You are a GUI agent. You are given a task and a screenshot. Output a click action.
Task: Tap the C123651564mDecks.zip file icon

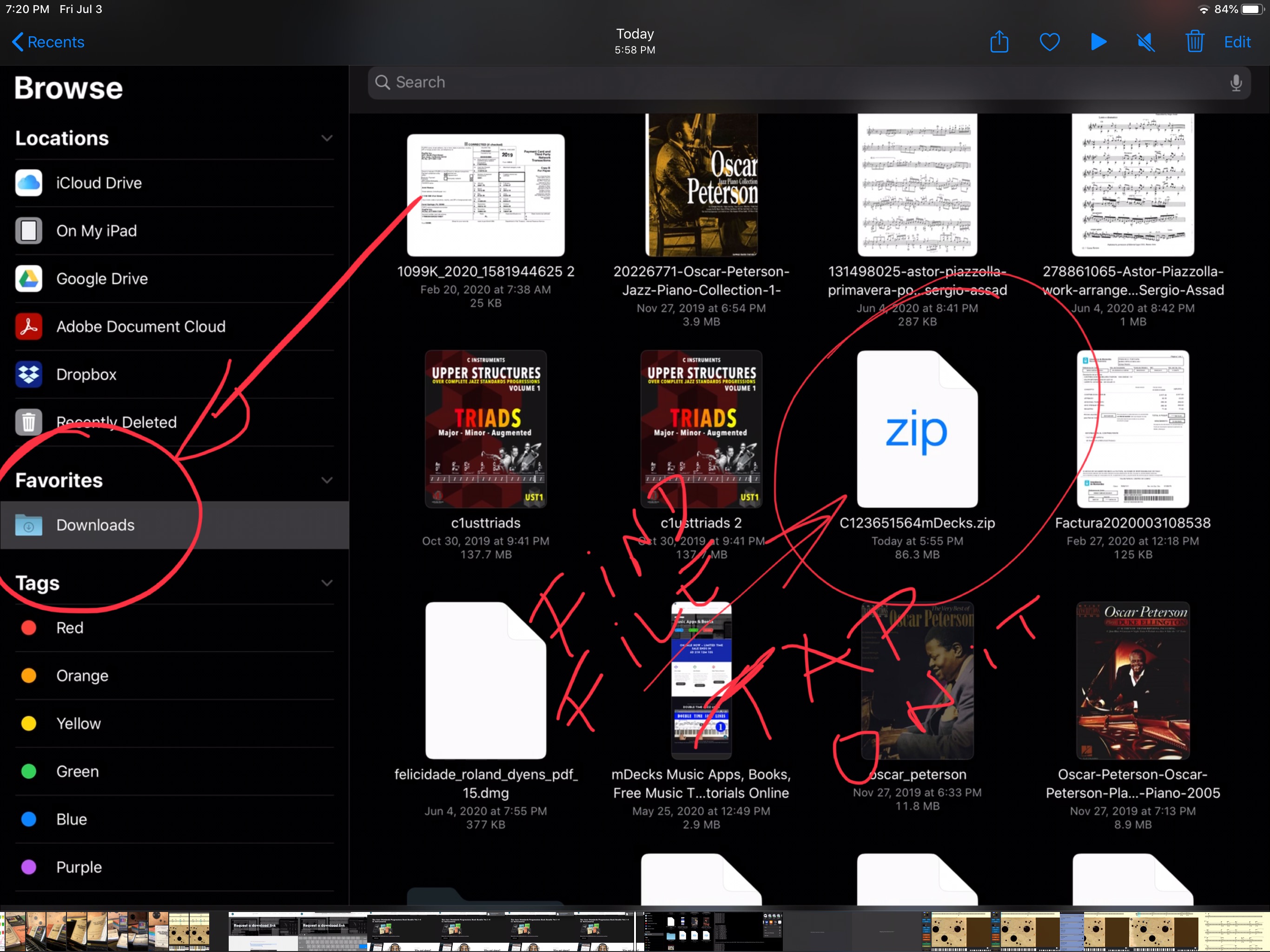[x=917, y=429]
